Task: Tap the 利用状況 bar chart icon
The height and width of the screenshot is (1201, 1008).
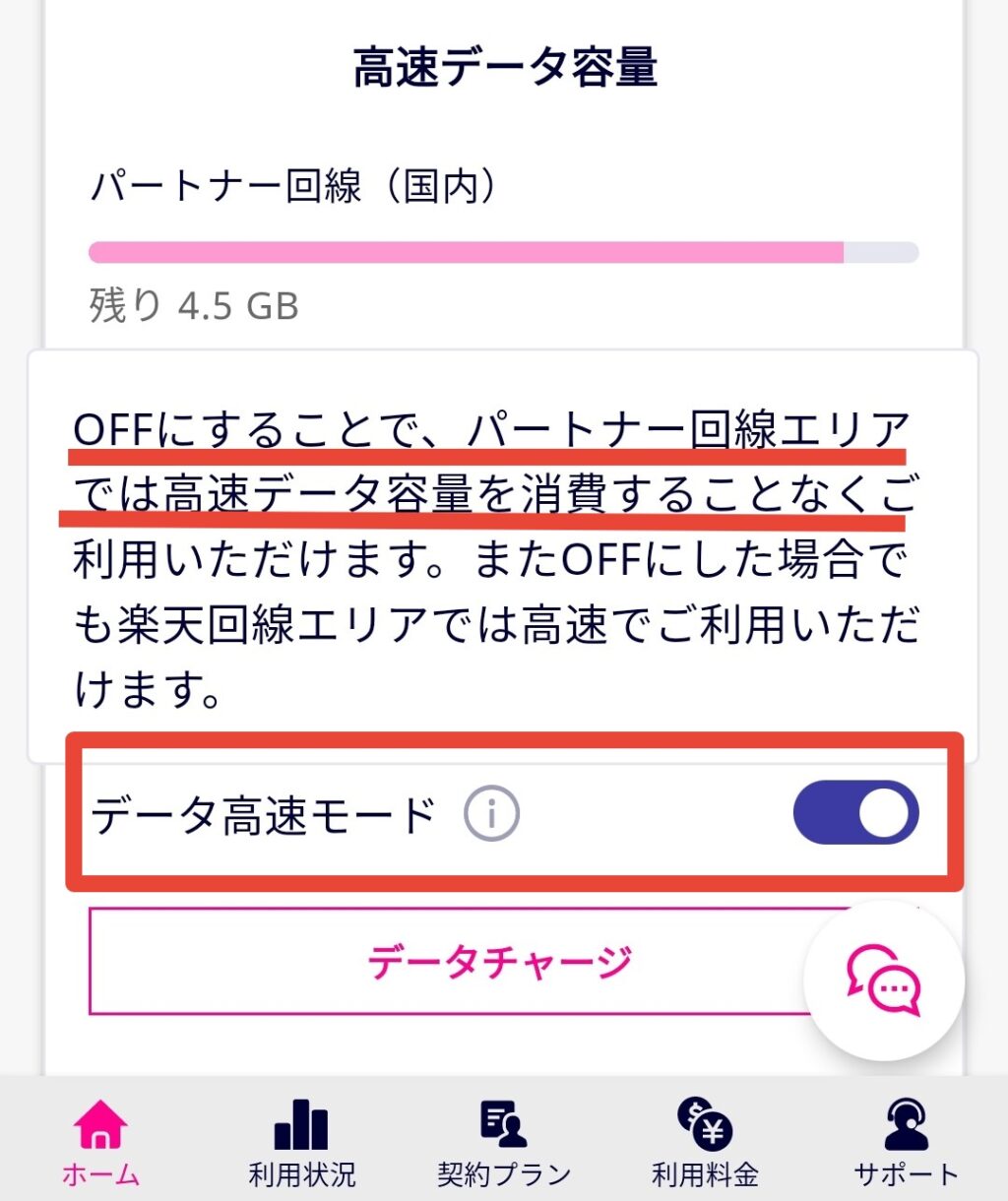Action: (x=301, y=1124)
